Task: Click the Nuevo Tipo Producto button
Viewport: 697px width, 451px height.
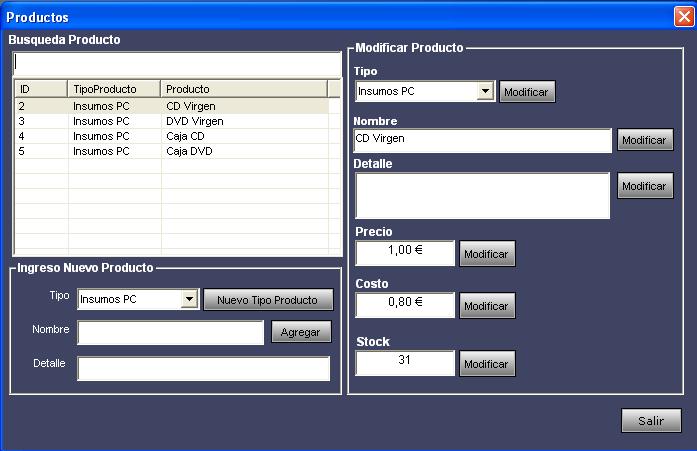Action: [268, 300]
